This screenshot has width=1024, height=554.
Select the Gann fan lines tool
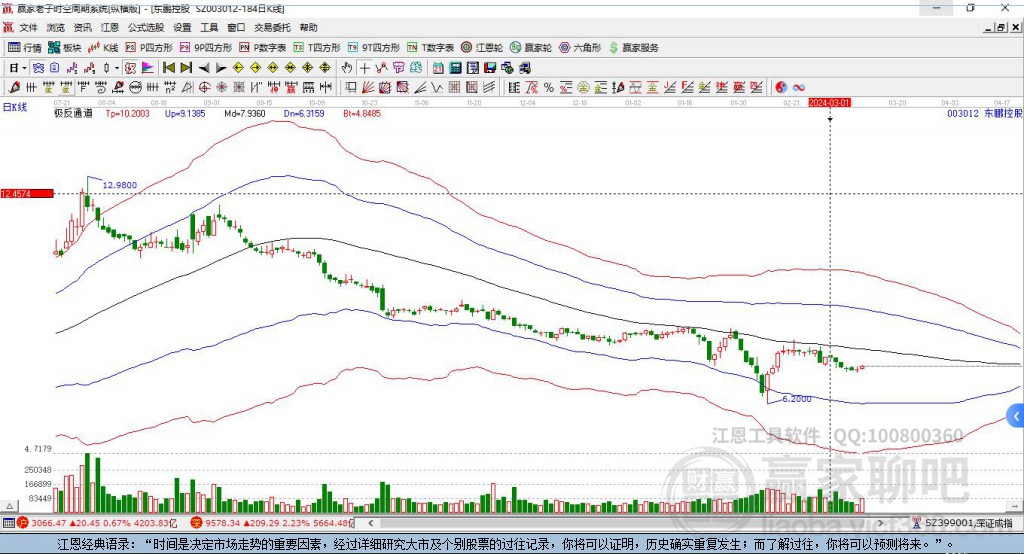(x=368, y=87)
